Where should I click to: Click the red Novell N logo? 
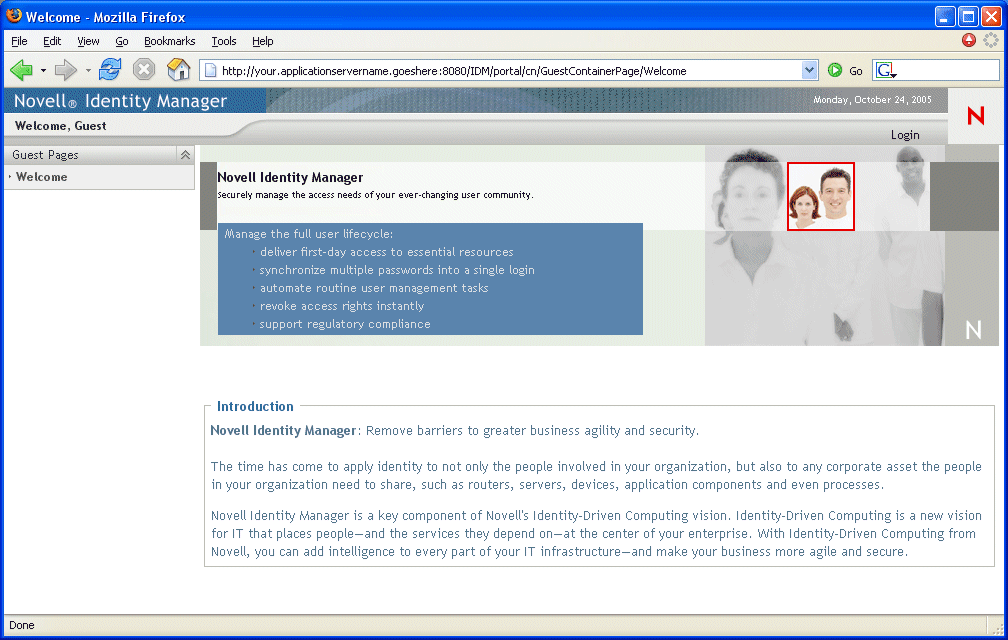(974, 116)
